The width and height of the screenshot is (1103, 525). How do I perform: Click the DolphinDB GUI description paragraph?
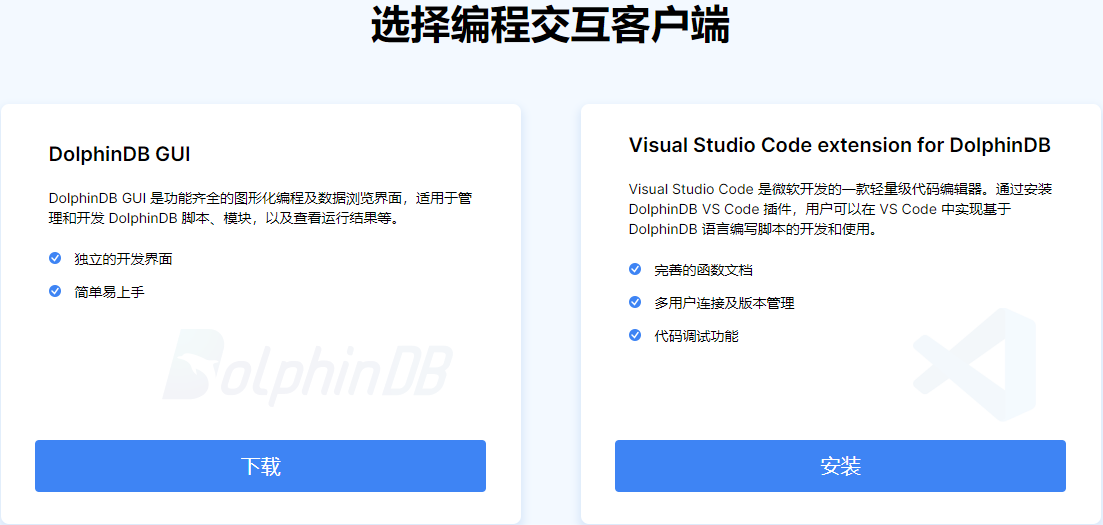pos(260,208)
